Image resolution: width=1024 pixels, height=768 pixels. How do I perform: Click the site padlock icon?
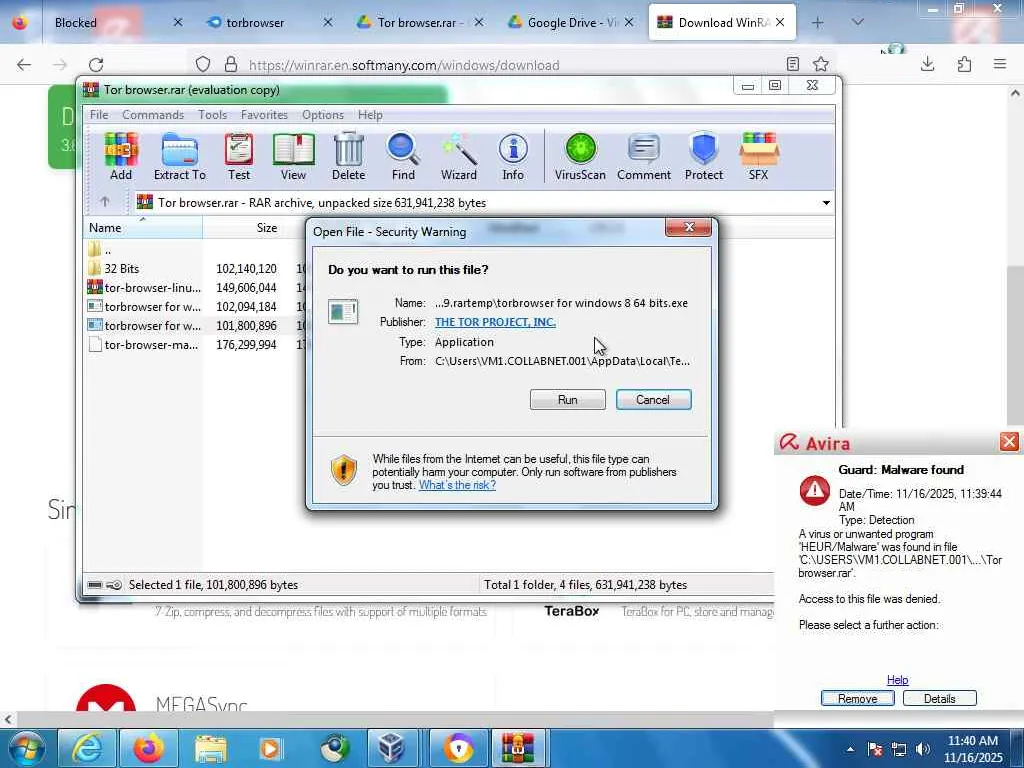(231, 65)
